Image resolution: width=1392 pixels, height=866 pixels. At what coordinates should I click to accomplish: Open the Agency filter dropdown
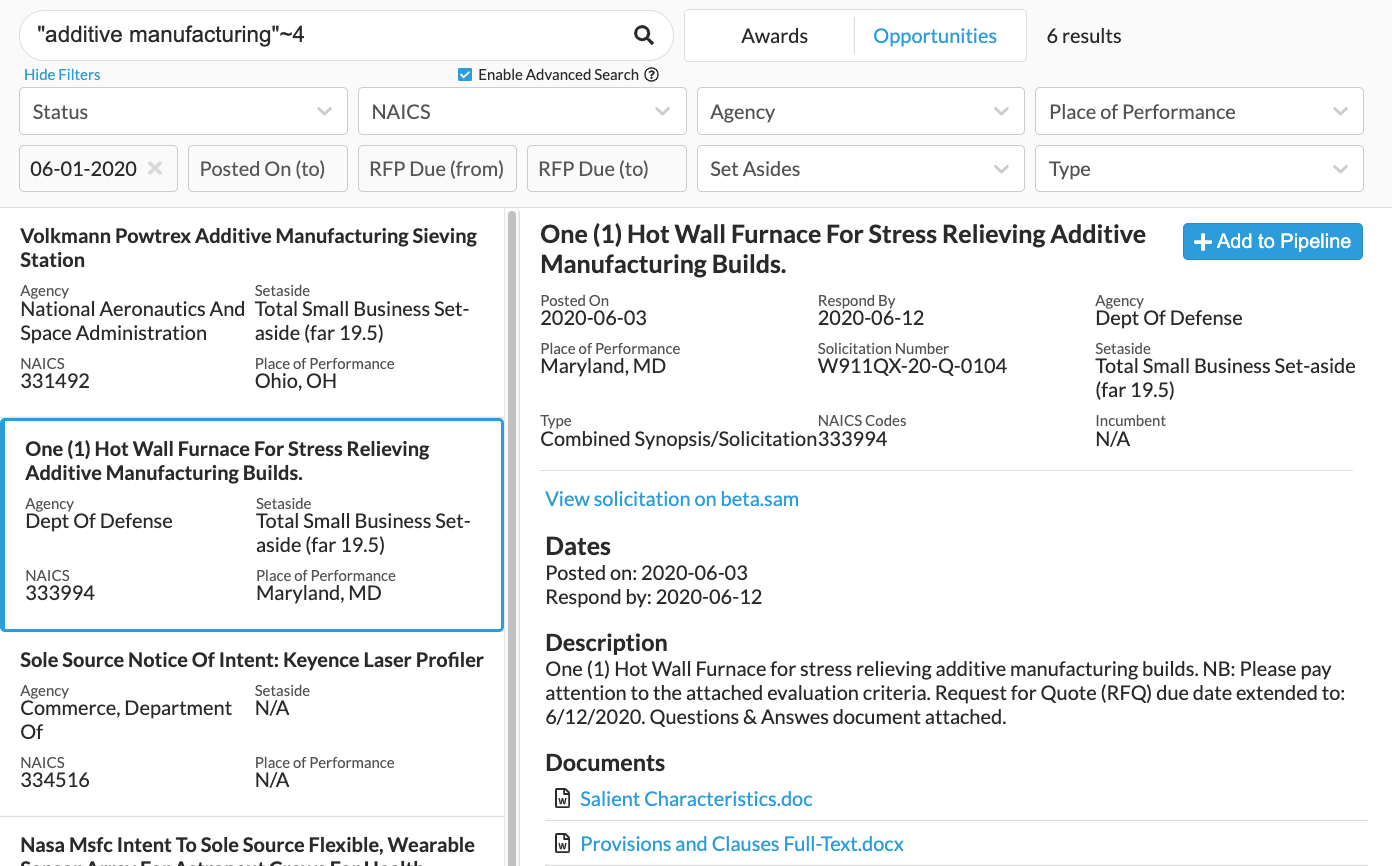(x=861, y=111)
